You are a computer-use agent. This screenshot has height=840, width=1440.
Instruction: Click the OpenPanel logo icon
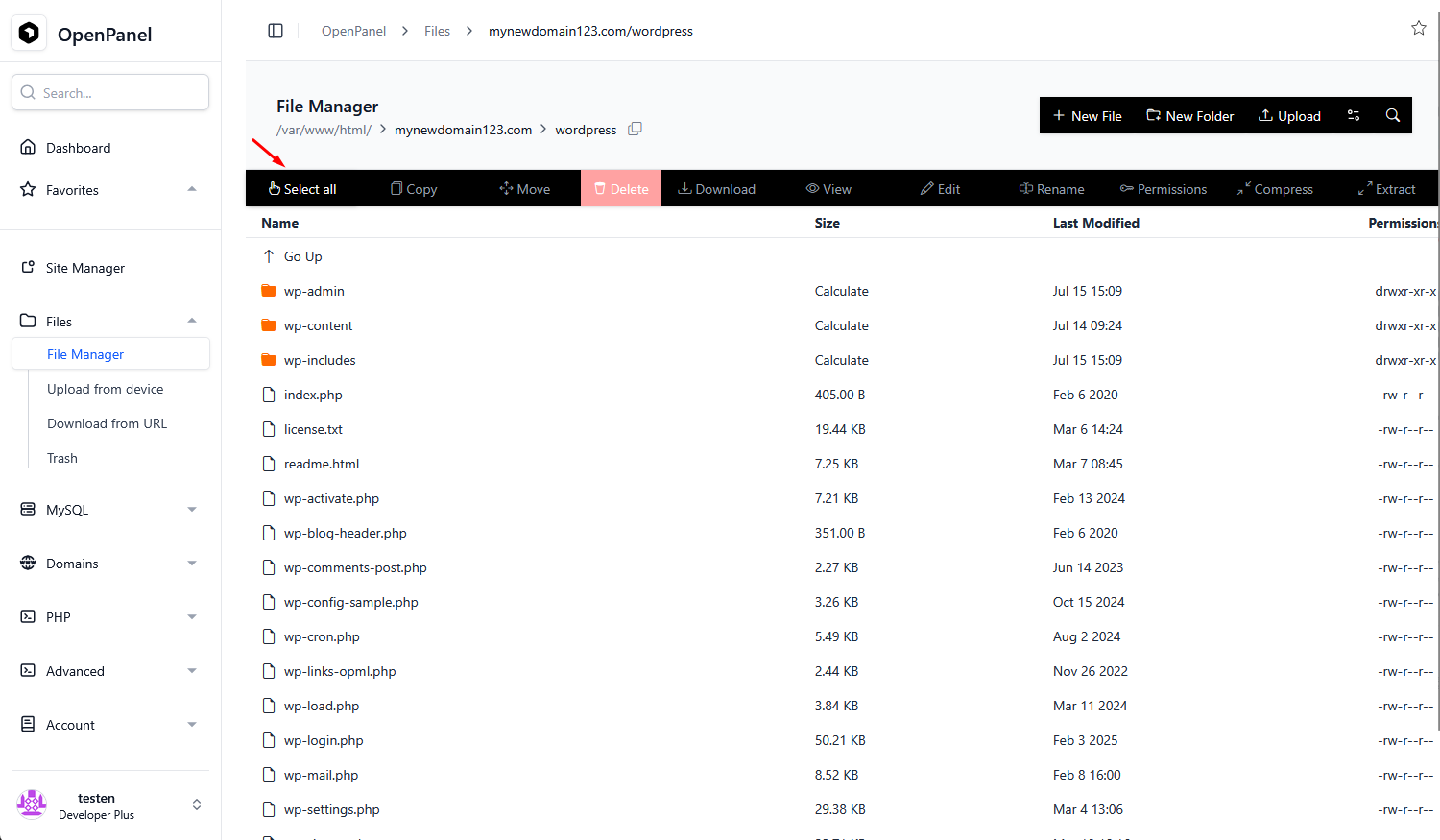pos(29,34)
